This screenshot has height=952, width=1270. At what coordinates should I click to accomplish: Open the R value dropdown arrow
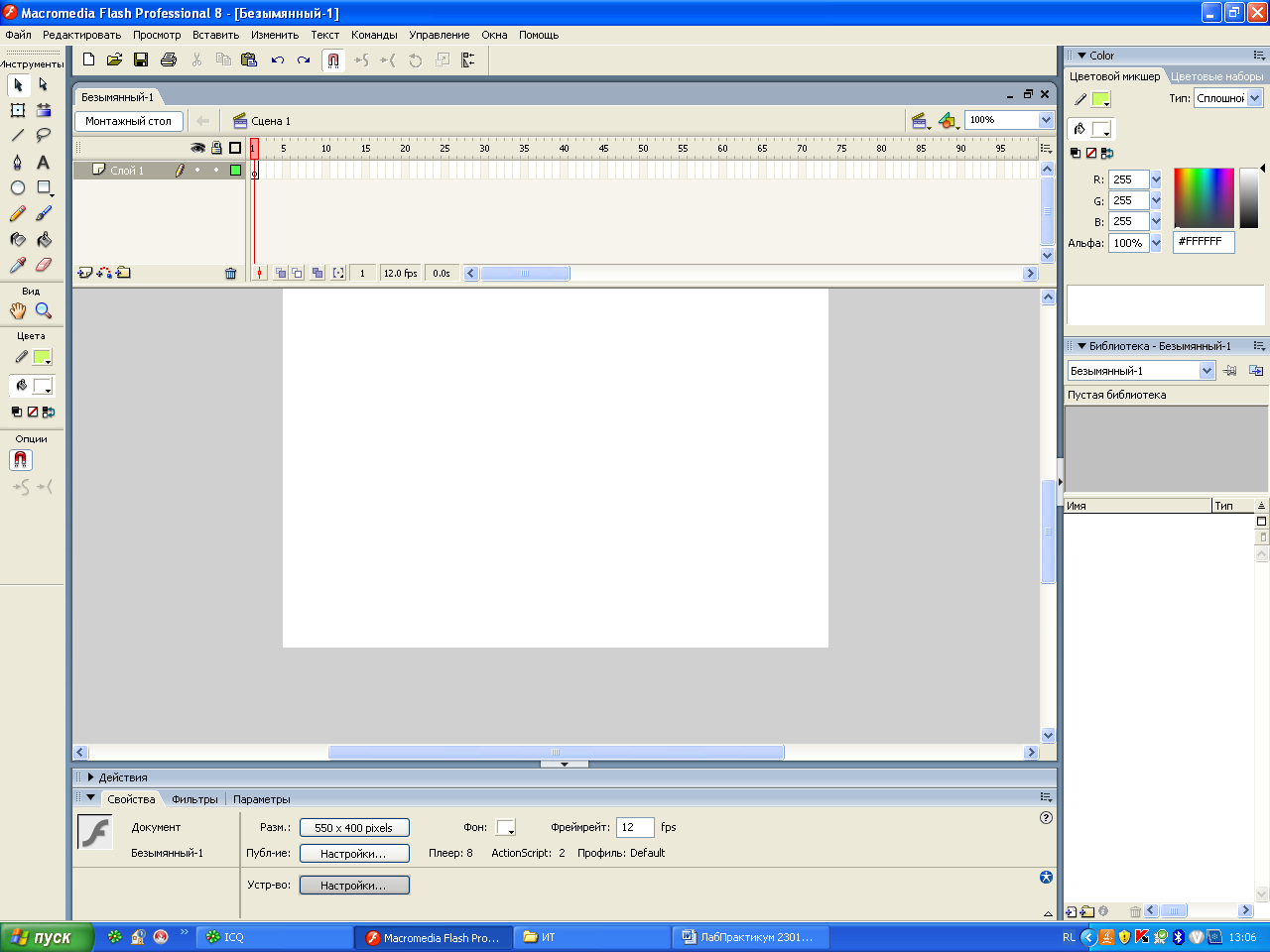click(x=1156, y=179)
